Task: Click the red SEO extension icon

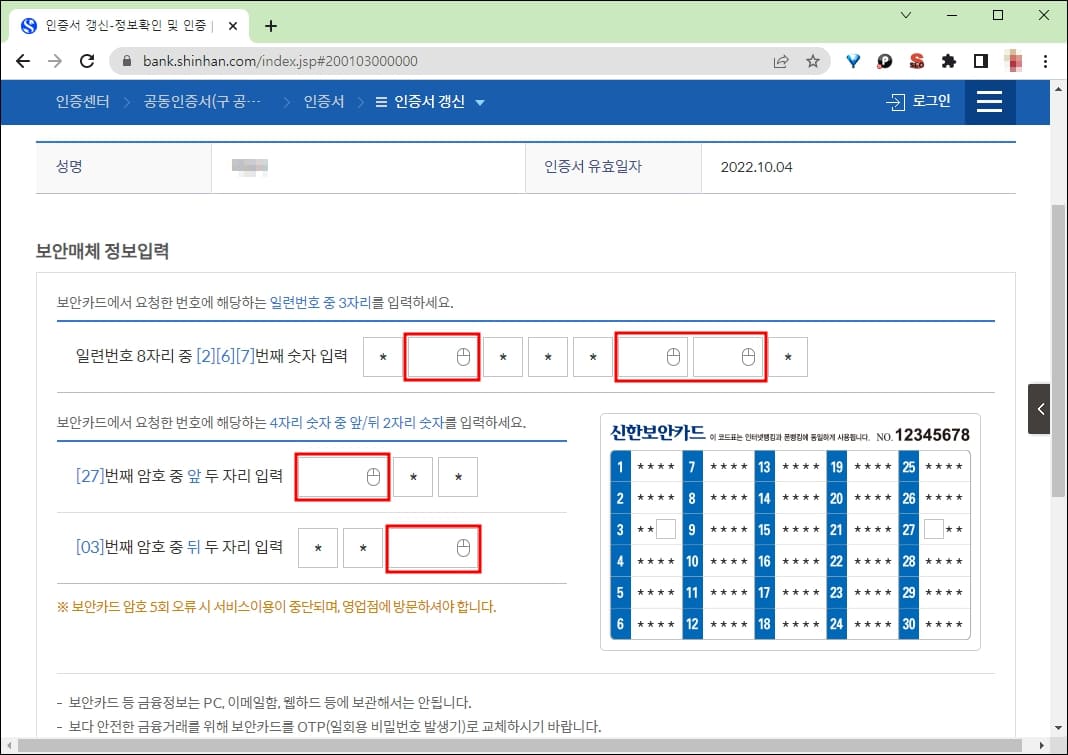Action: [x=916, y=61]
